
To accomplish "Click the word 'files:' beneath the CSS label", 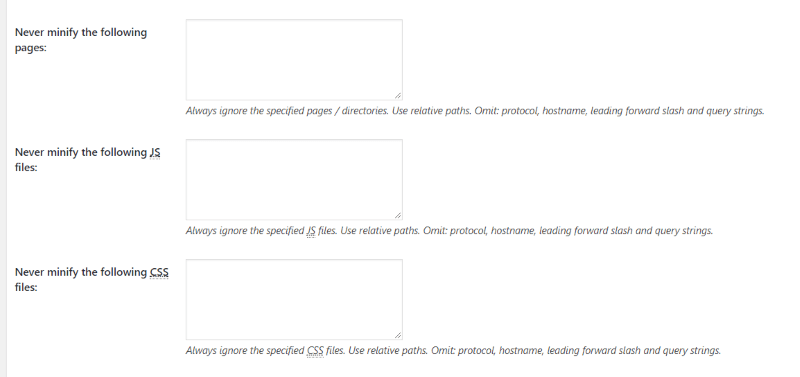I will coord(26,287).
